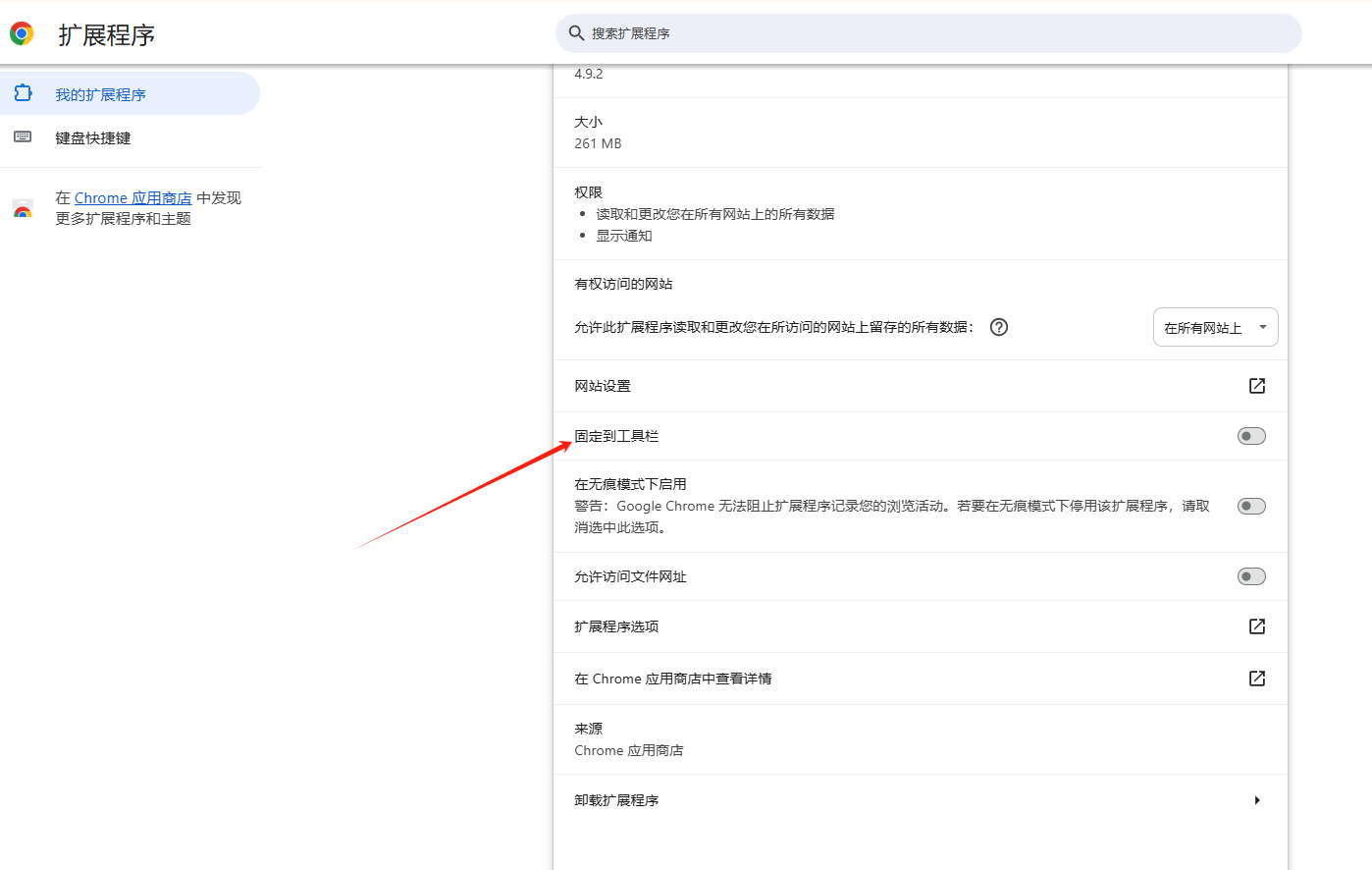Screen dimensions: 1372x870
Task: Expand 卸载扩展程序 arrow
Action: pos(1257,800)
